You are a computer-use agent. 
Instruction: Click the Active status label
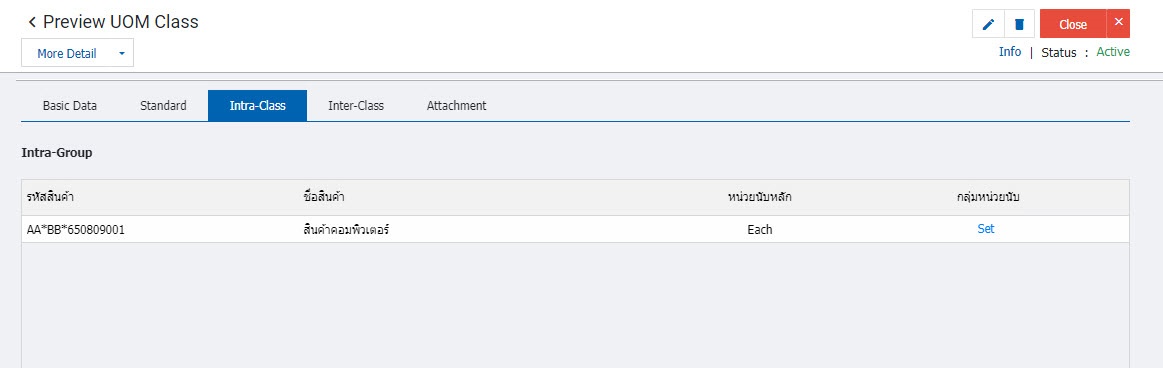click(x=1113, y=52)
